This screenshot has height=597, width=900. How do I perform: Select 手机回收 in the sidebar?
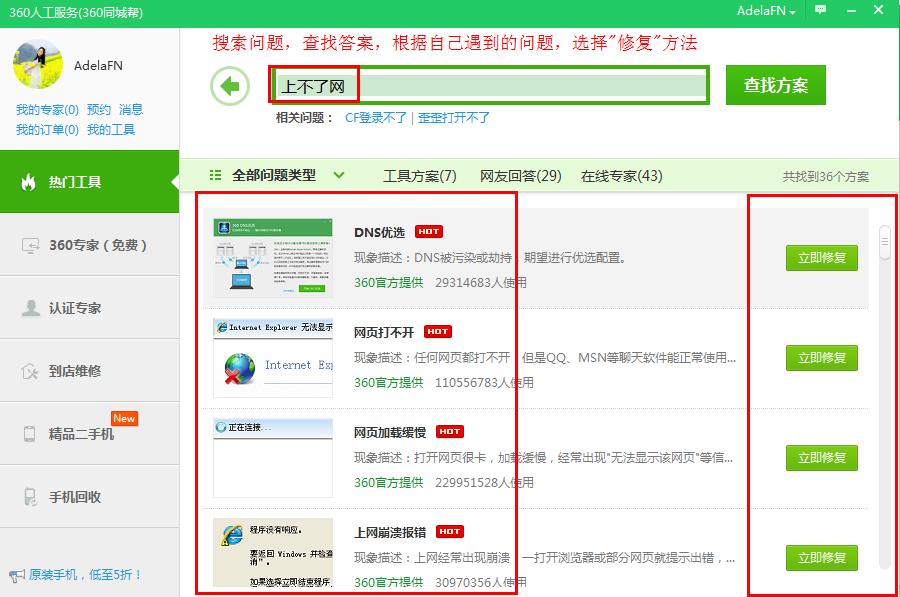tap(90, 497)
